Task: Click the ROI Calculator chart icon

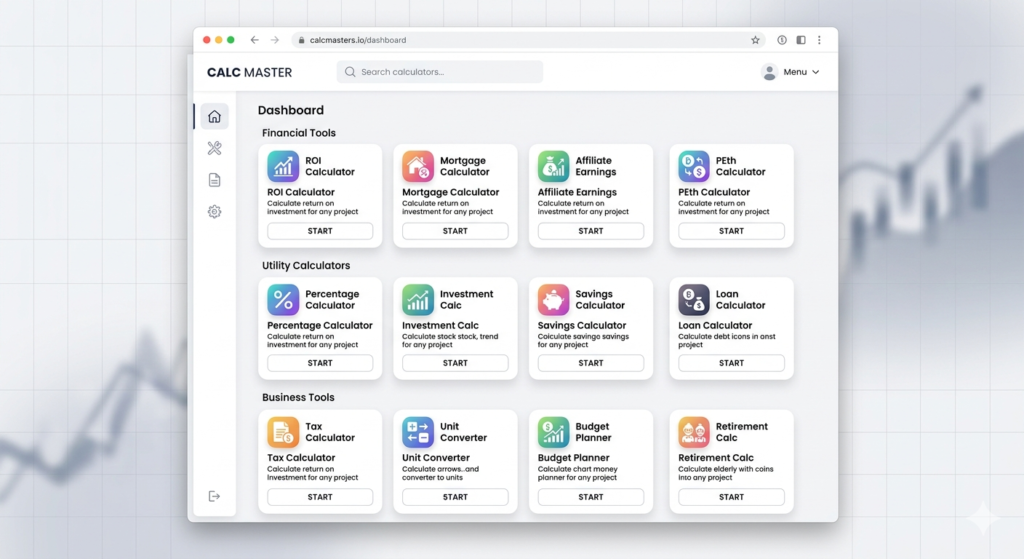Action: click(283, 166)
